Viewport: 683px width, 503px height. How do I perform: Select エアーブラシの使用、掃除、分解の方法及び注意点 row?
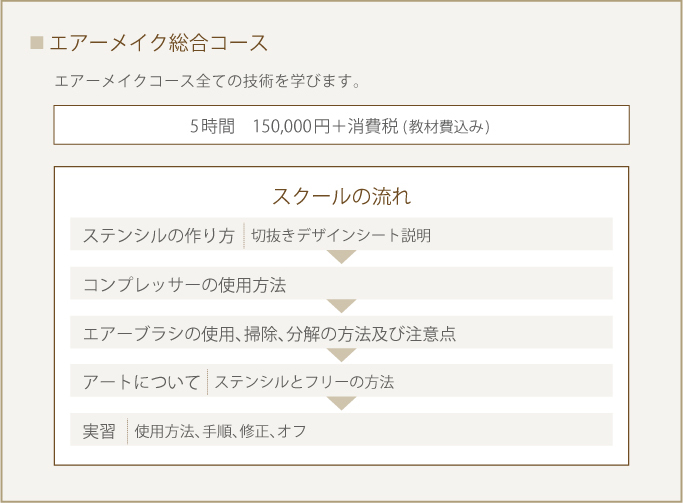point(342,332)
